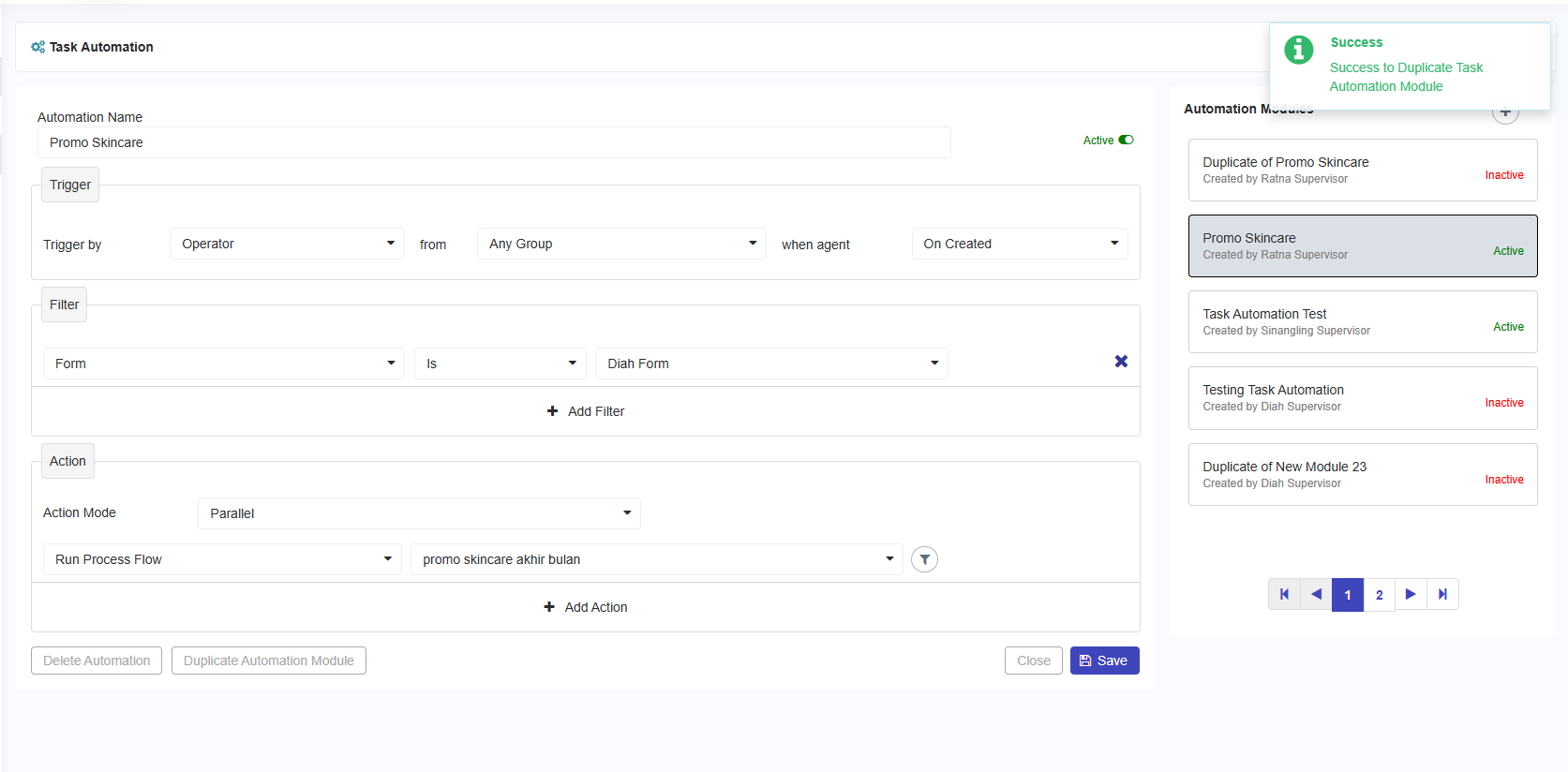
Task: Open the On Created event dropdown
Action: (x=1019, y=244)
